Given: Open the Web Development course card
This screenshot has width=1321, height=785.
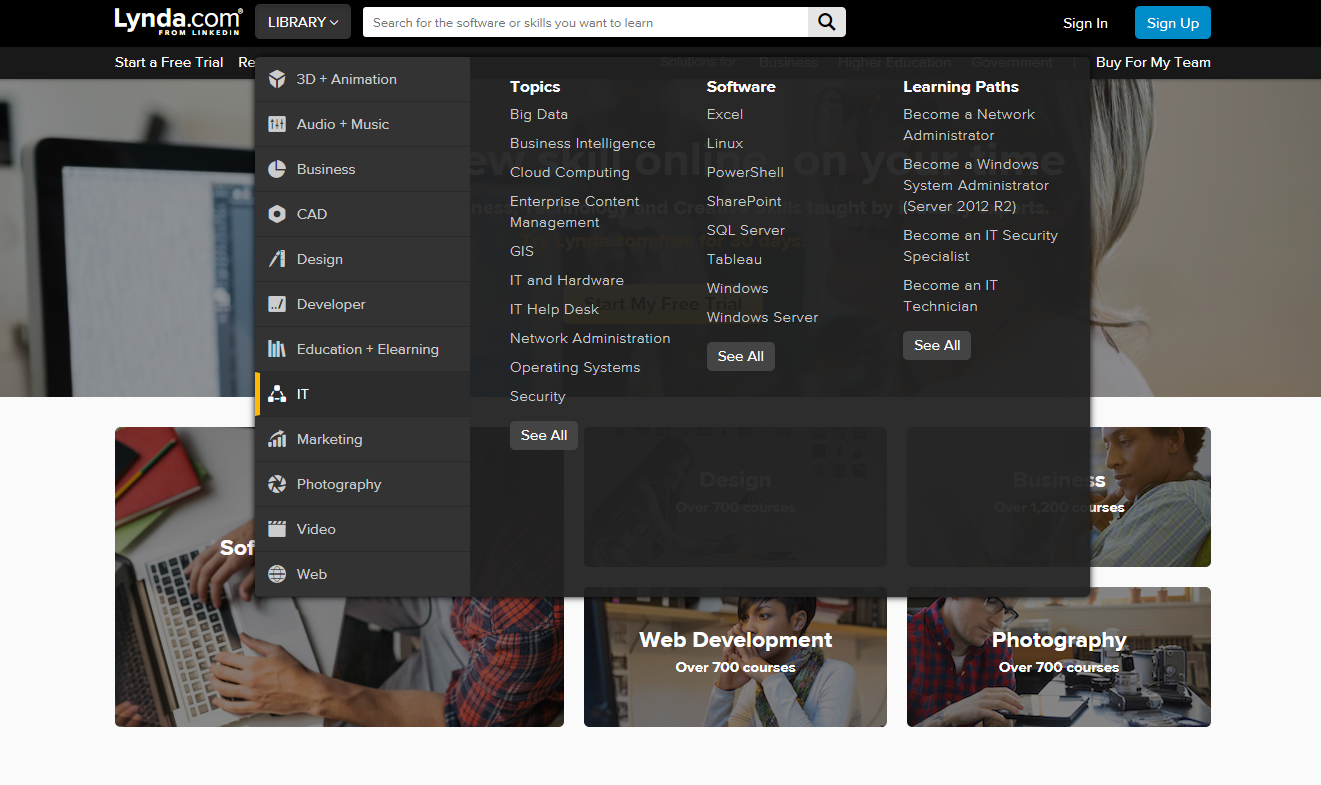Looking at the screenshot, I should (735, 657).
